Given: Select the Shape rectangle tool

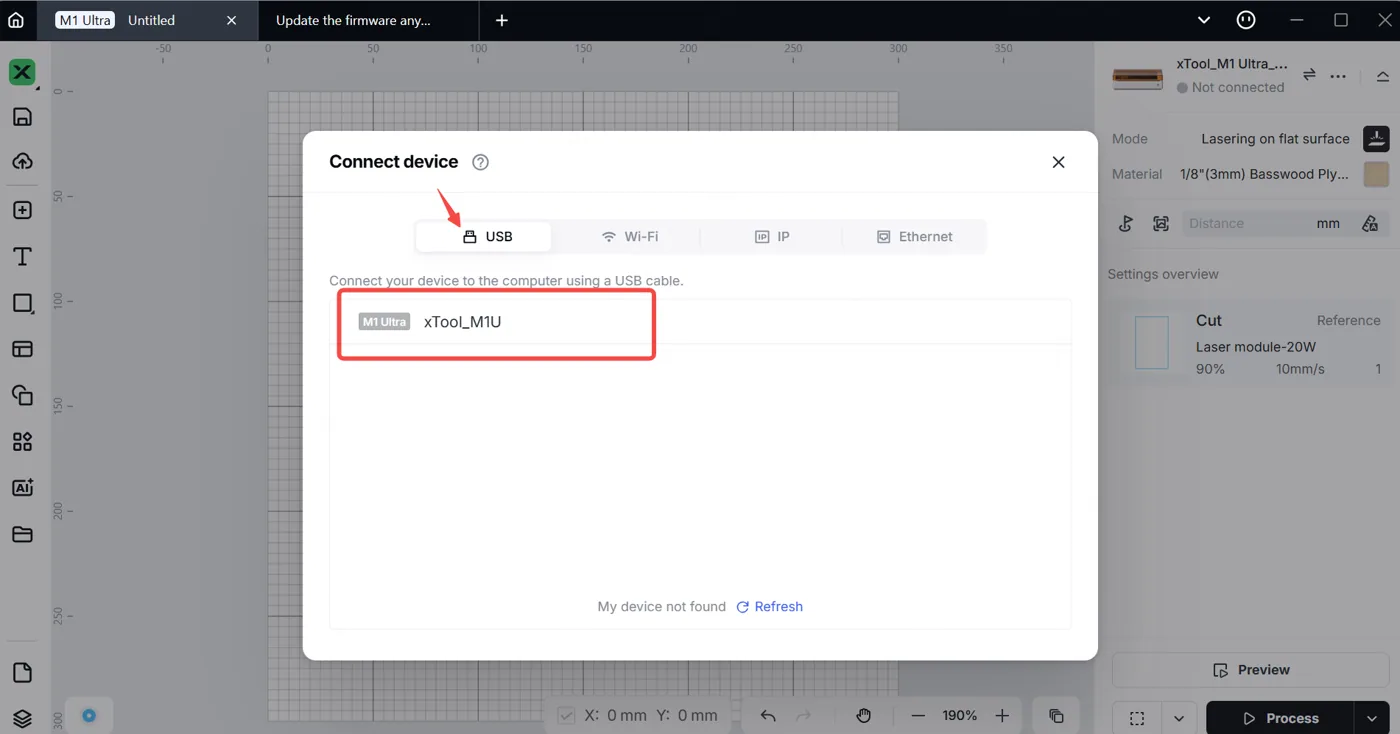Looking at the screenshot, I should pyautogui.click(x=22, y=303).
